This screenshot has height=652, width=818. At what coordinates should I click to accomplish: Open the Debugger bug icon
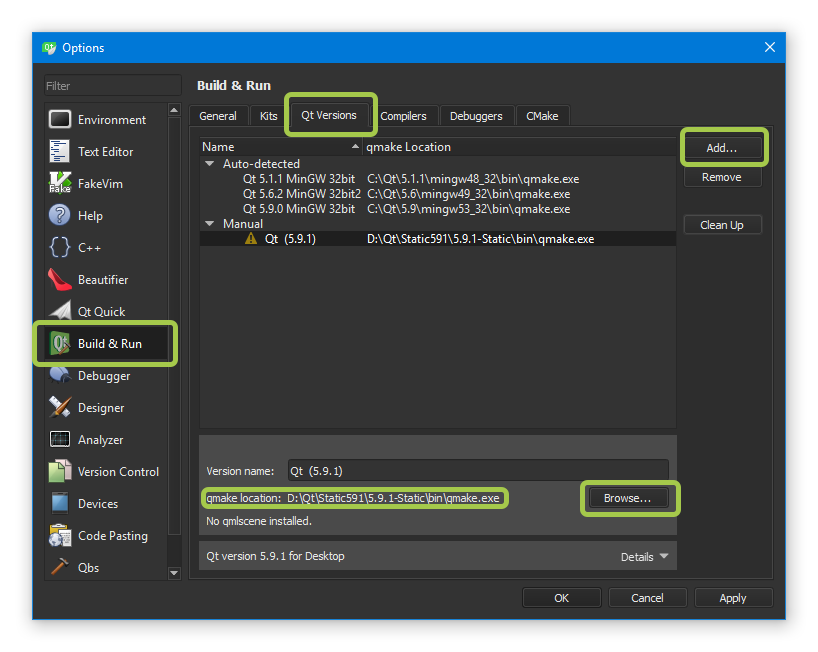(59, 375)
